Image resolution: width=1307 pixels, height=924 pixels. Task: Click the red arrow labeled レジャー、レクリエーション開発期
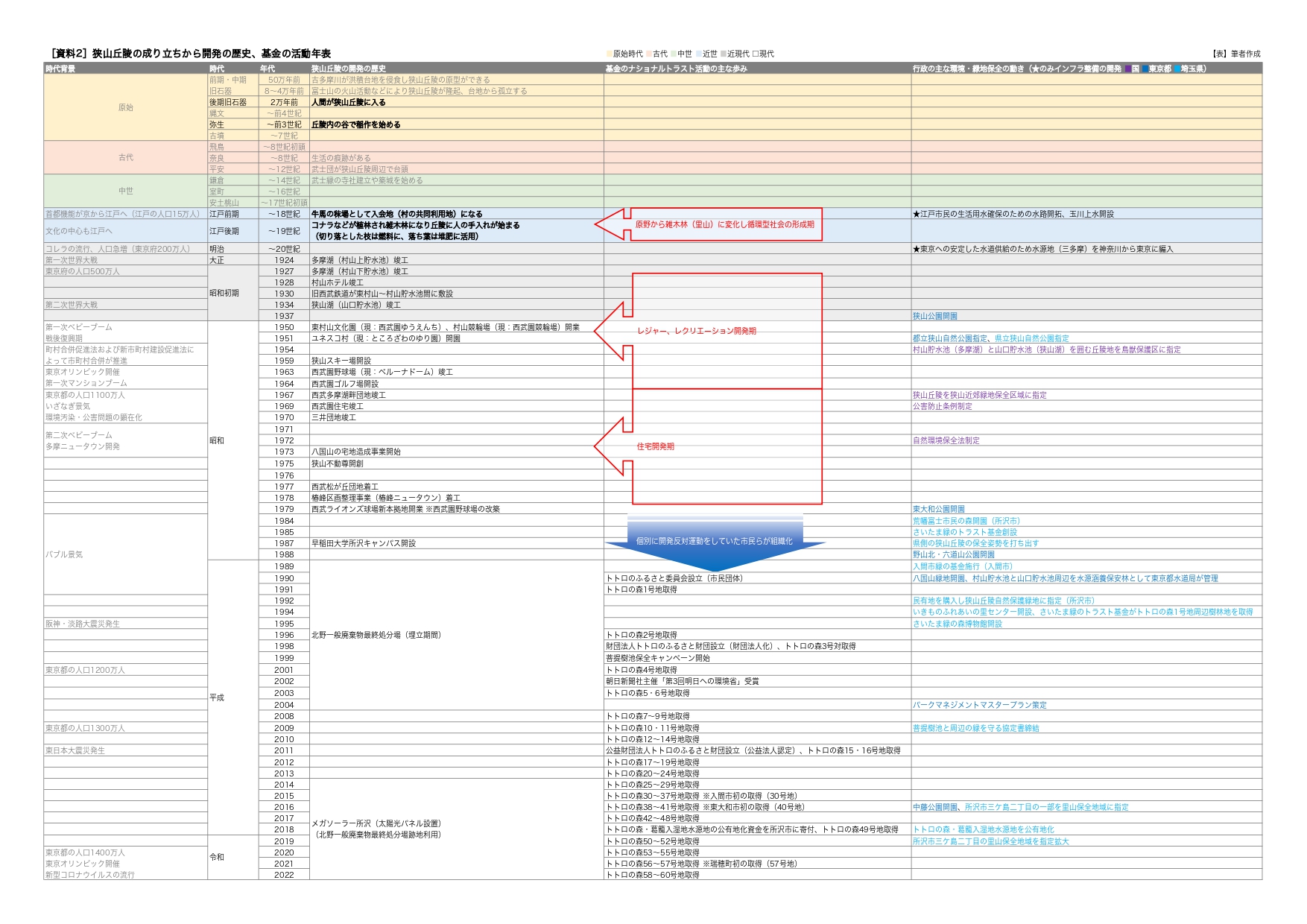pyautogui.click(x=695, y=331)
